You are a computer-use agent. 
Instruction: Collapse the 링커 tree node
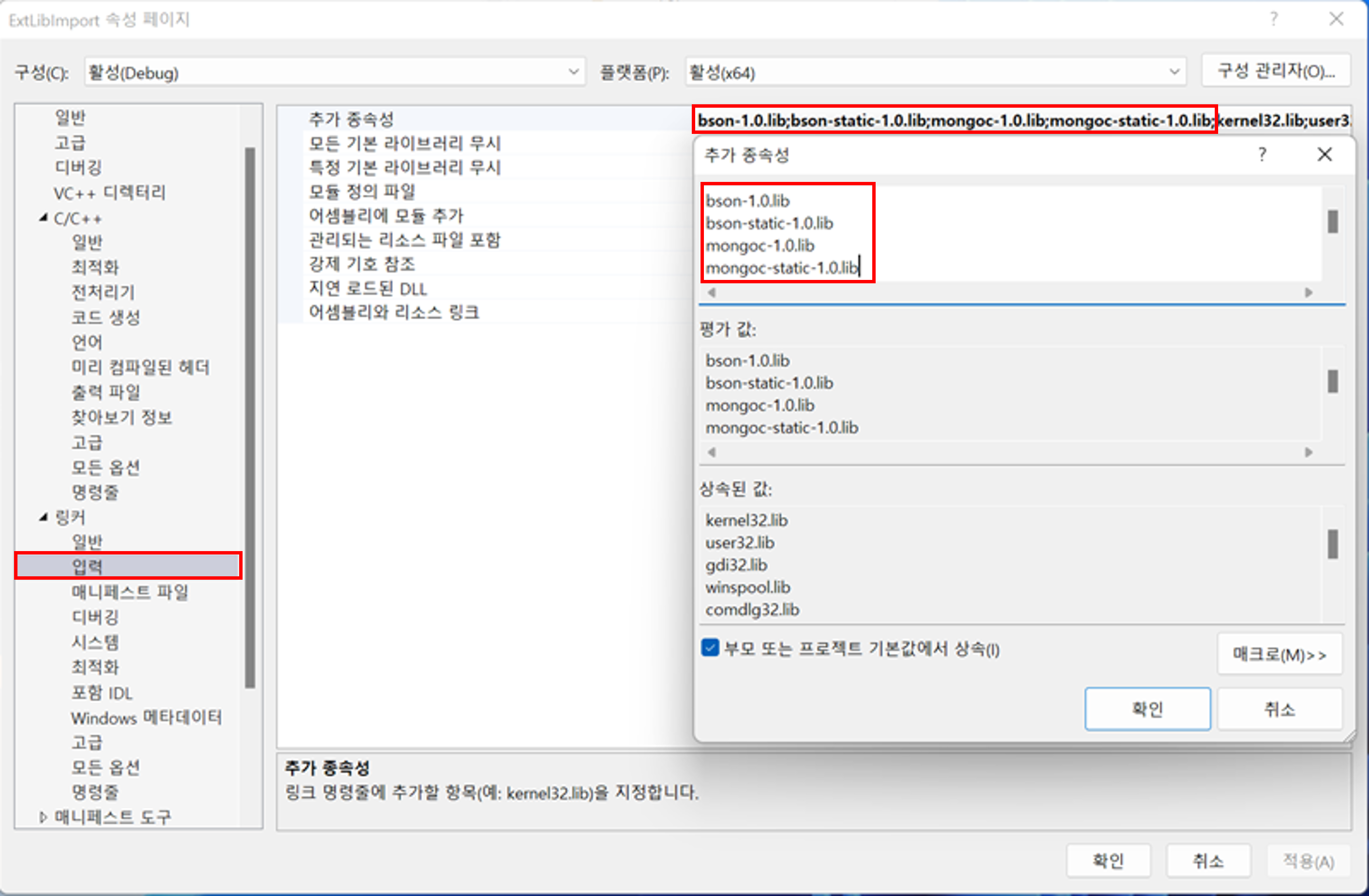(x=44, y=517)
